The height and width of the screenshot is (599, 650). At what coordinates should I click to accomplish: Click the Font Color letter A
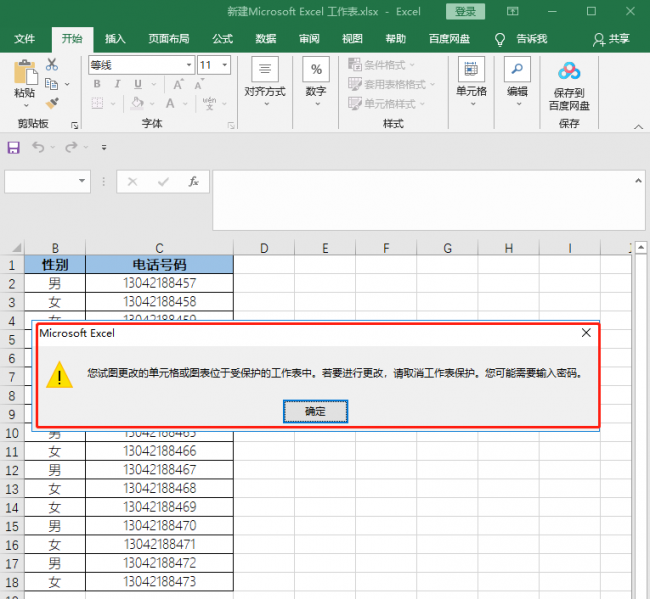tap(170, 103)
